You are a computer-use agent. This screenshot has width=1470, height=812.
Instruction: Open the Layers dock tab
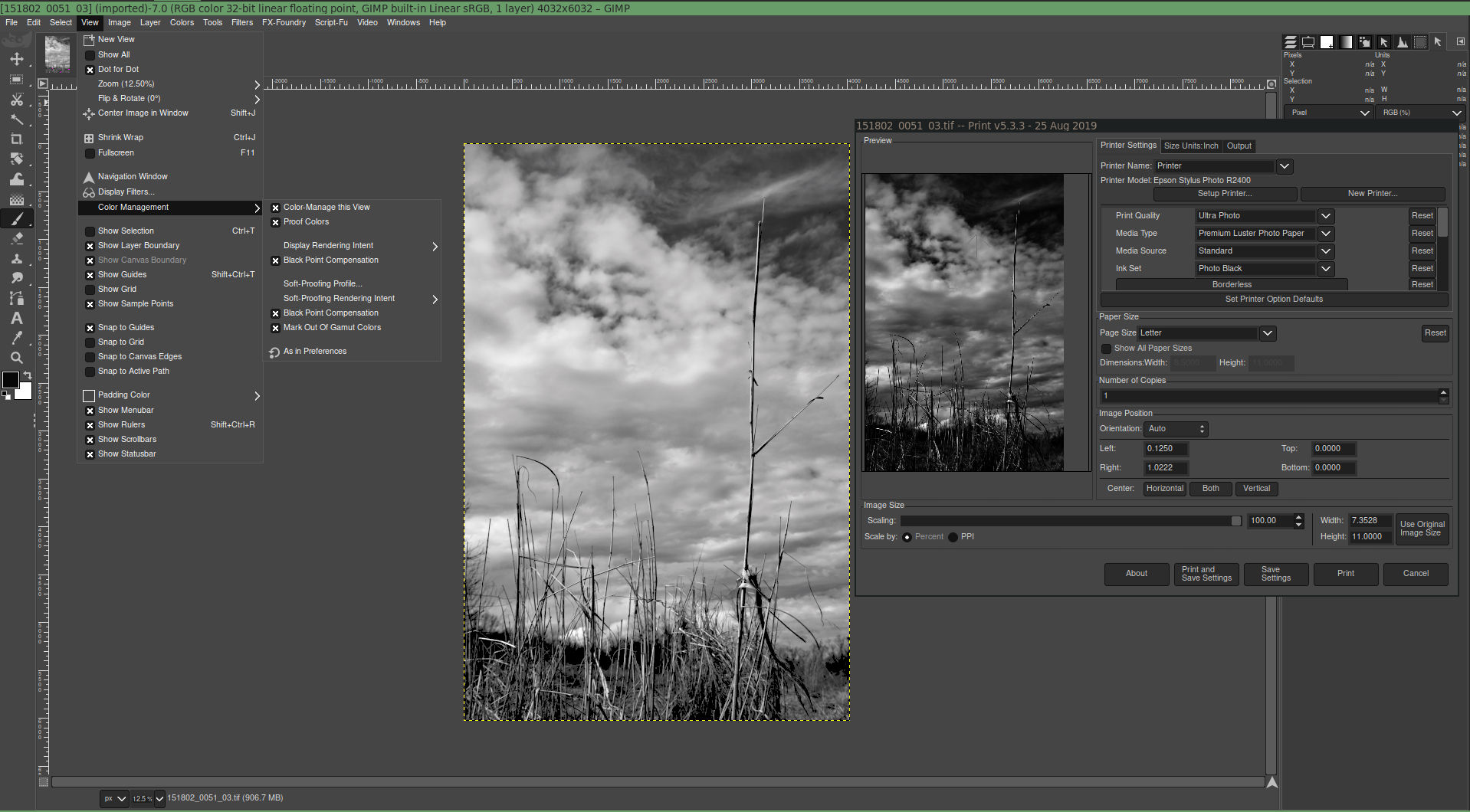point(1291,42)
